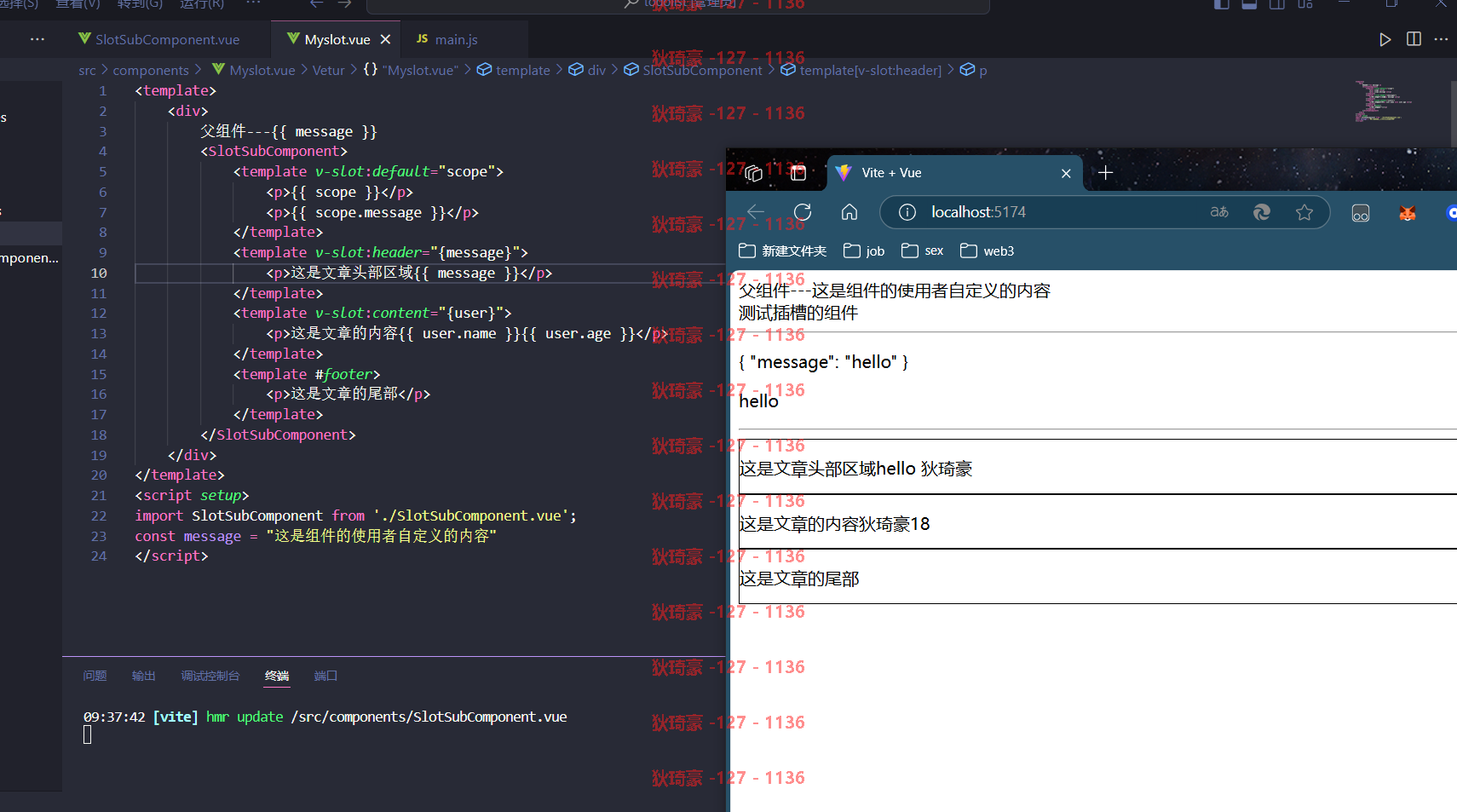Open the 输出 panel tab
The height and width of the screenshot is (812, 1457).
(144, 676)
